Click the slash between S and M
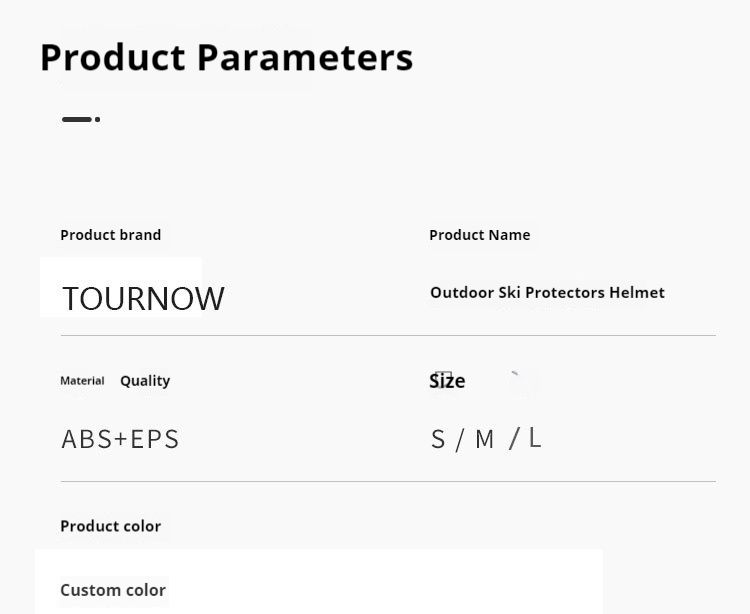The width and height of the screenshot is (750, 614). point(460,440)
